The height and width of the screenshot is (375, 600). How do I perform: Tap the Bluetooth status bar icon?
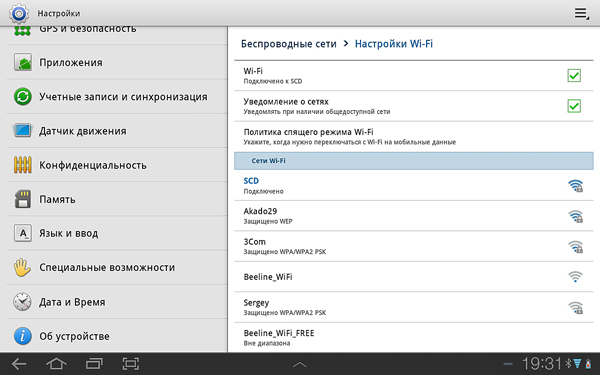[x=569, y=364]
